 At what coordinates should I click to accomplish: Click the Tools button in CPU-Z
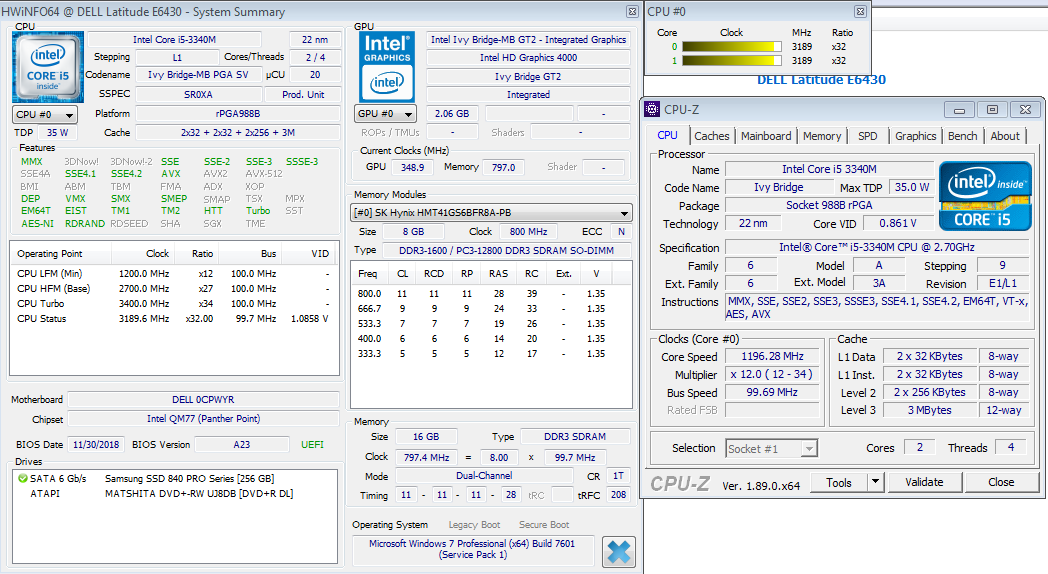(x=839, y=482)
